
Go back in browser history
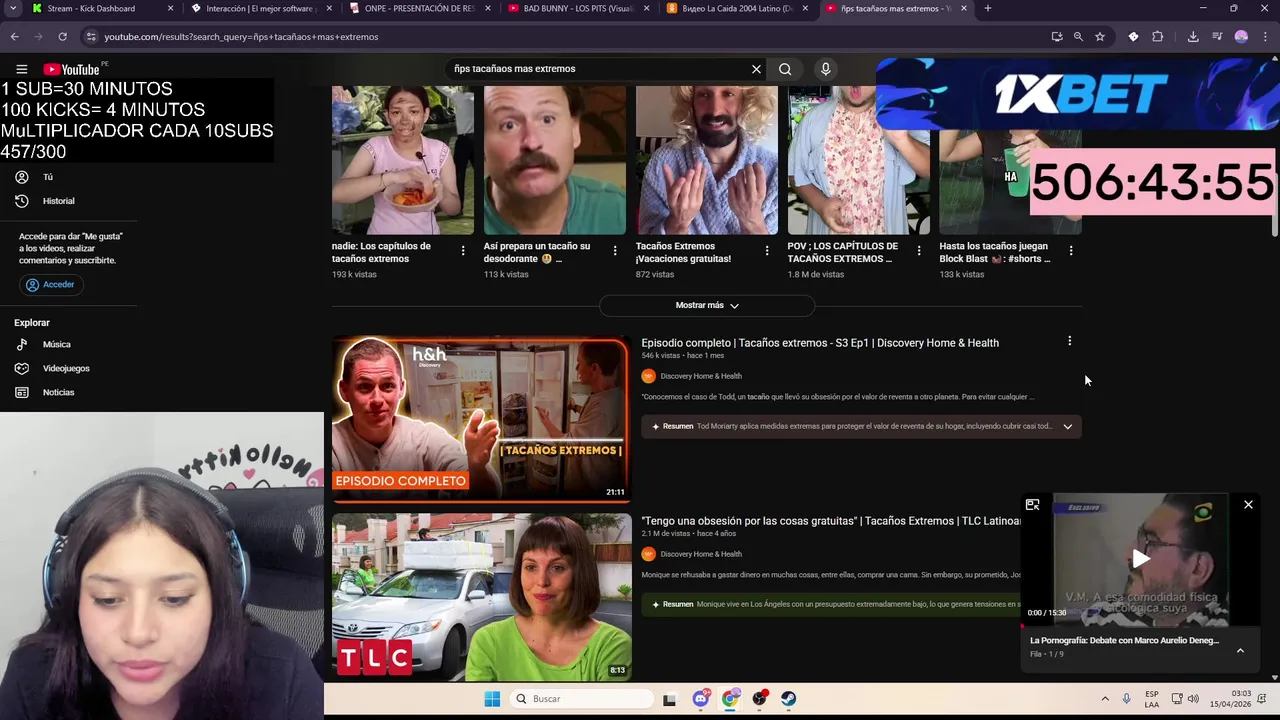pos(14,37)
